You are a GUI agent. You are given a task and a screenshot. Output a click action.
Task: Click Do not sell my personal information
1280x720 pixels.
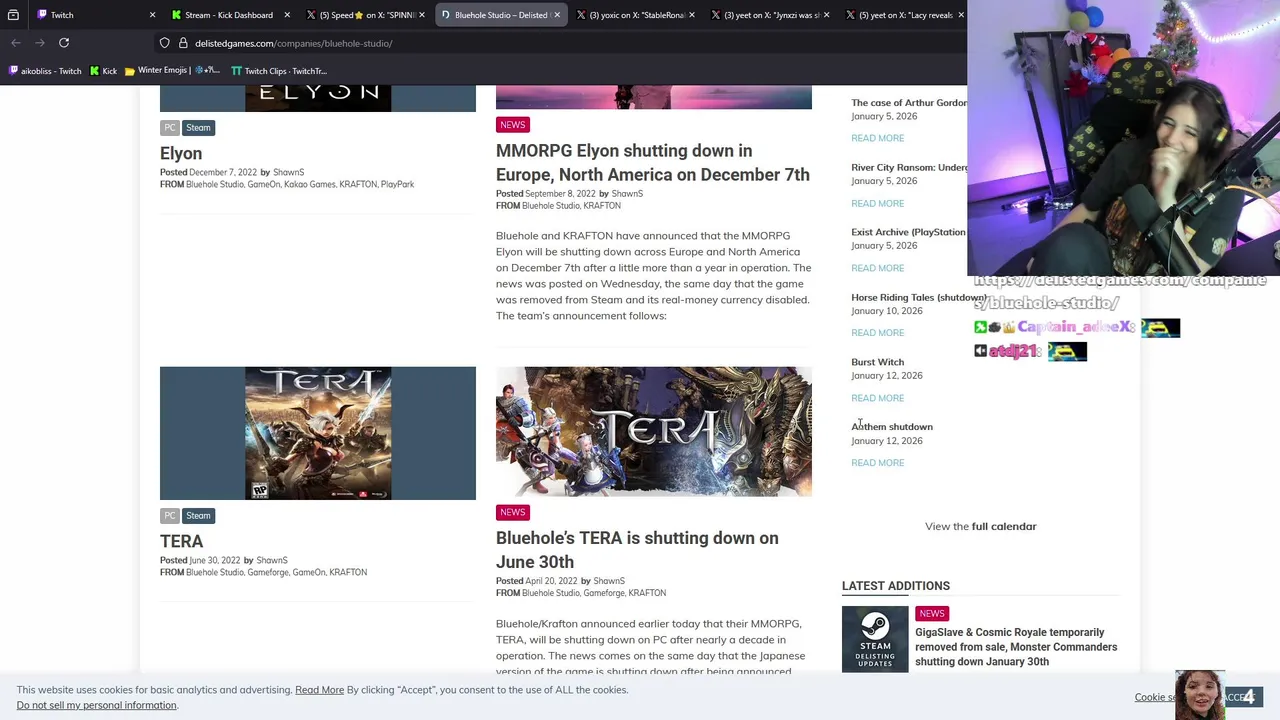[x=97, y=705]
